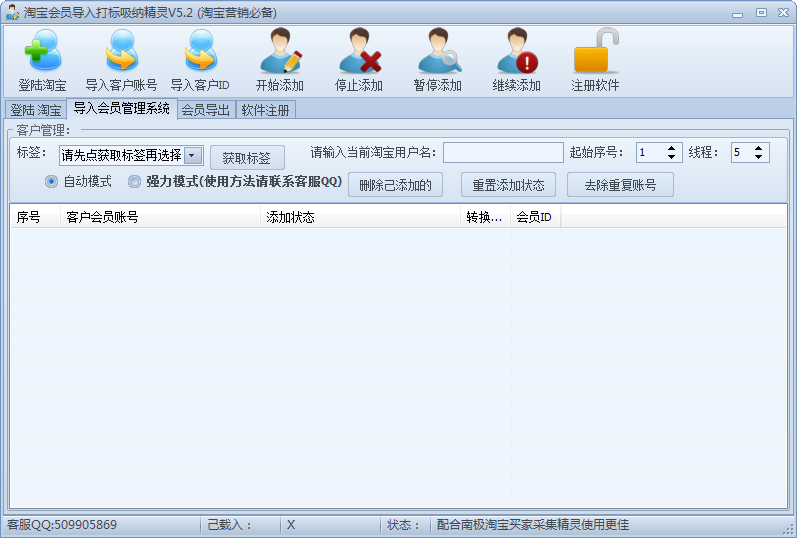
Task: Decrease 线程 value with down arrow
Action: point(758,157)
